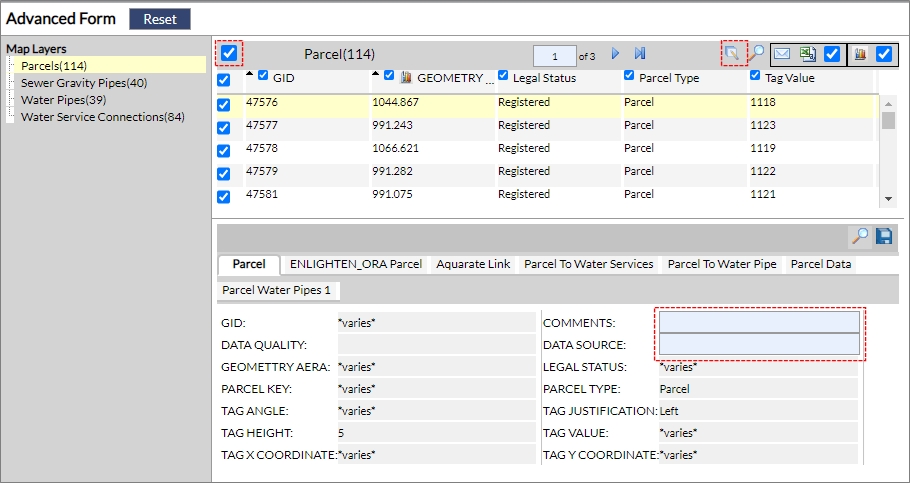The width and height of the screenshot is (910, 483).
Task: Click the COMMENTS input field
Action: (x=759, y=322)
